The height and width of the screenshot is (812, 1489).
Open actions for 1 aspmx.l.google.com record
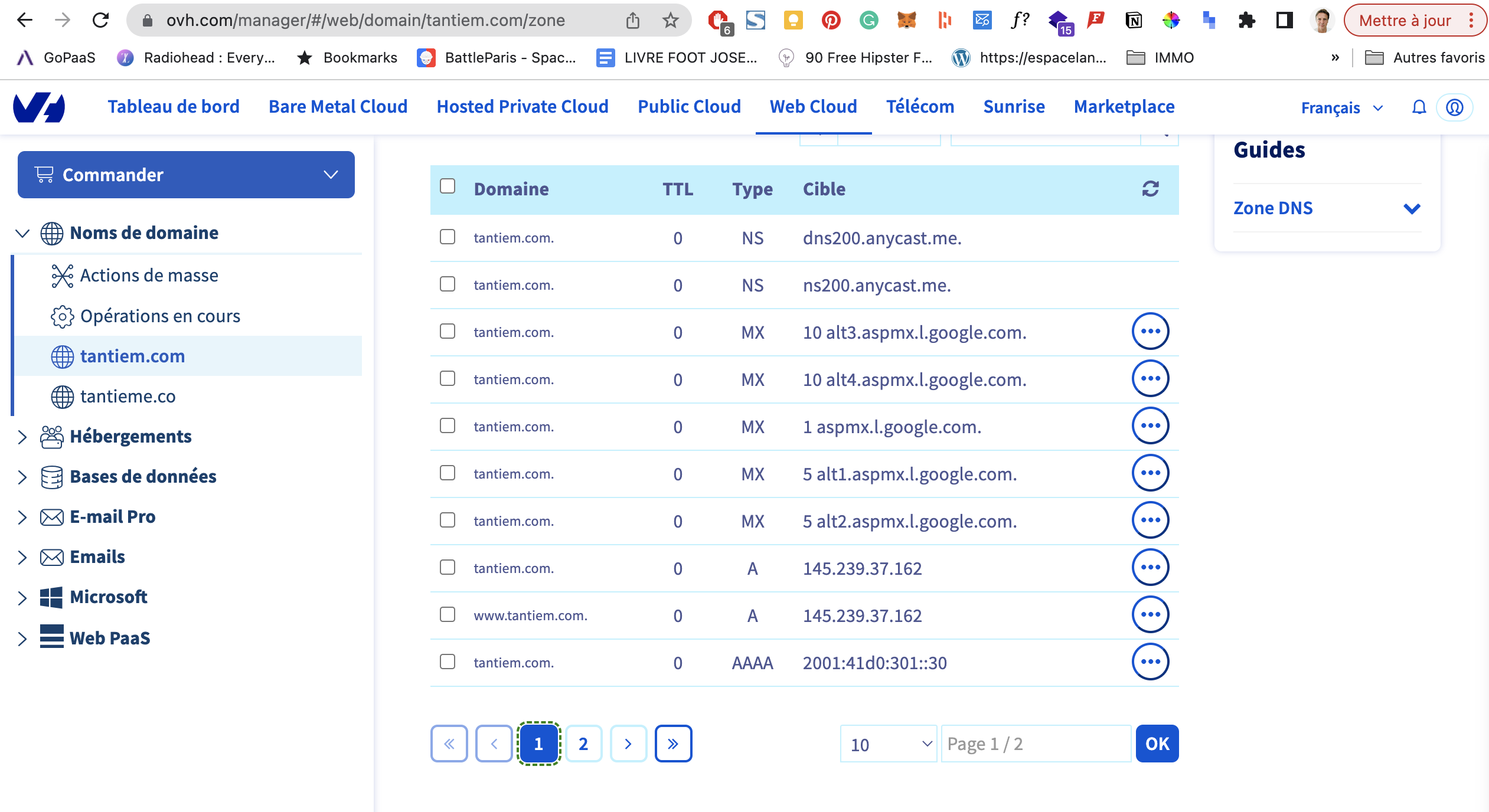click(x=1150, y=426)
